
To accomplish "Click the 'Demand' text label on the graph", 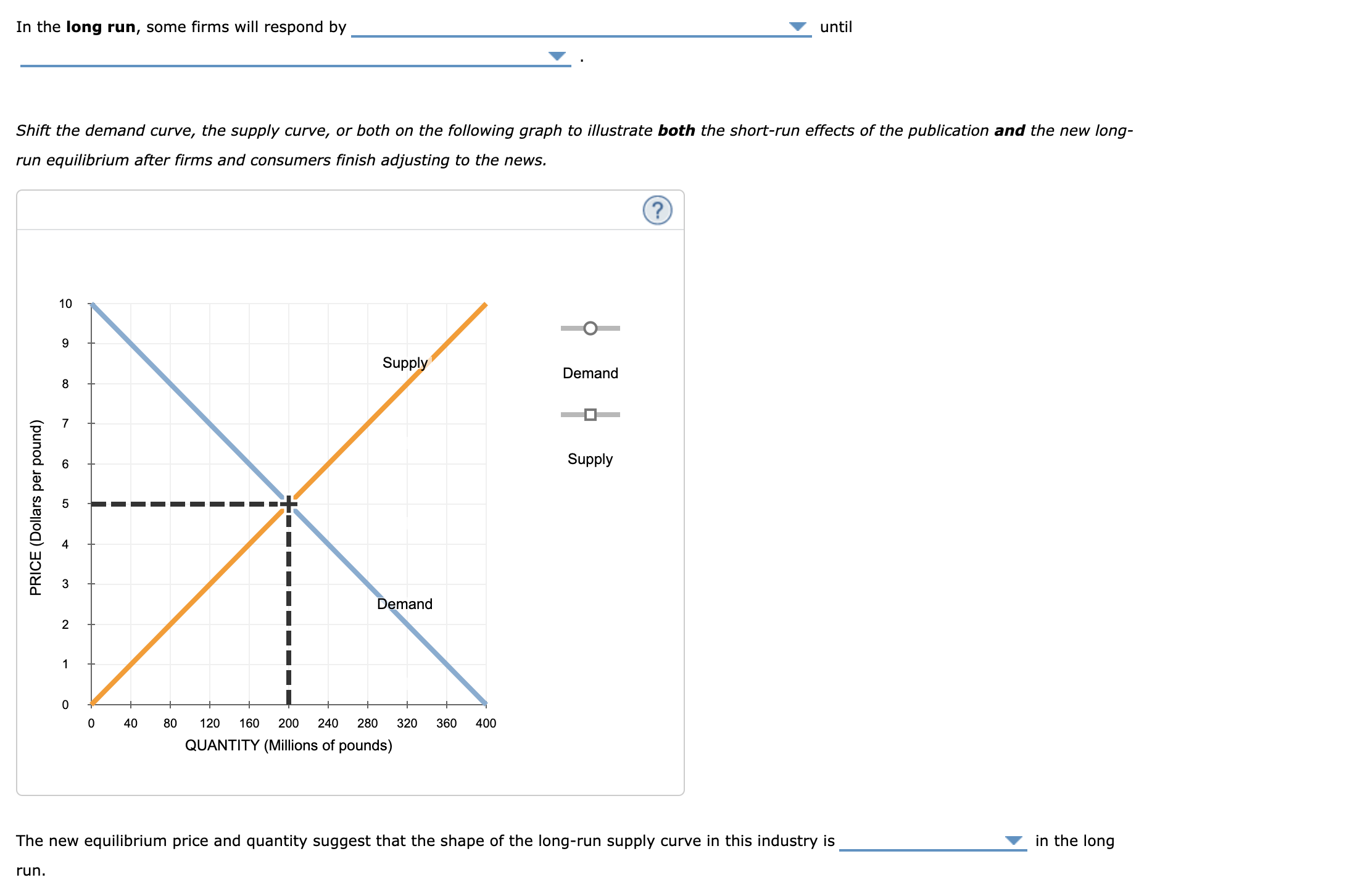I will click(x=404, y=604).
